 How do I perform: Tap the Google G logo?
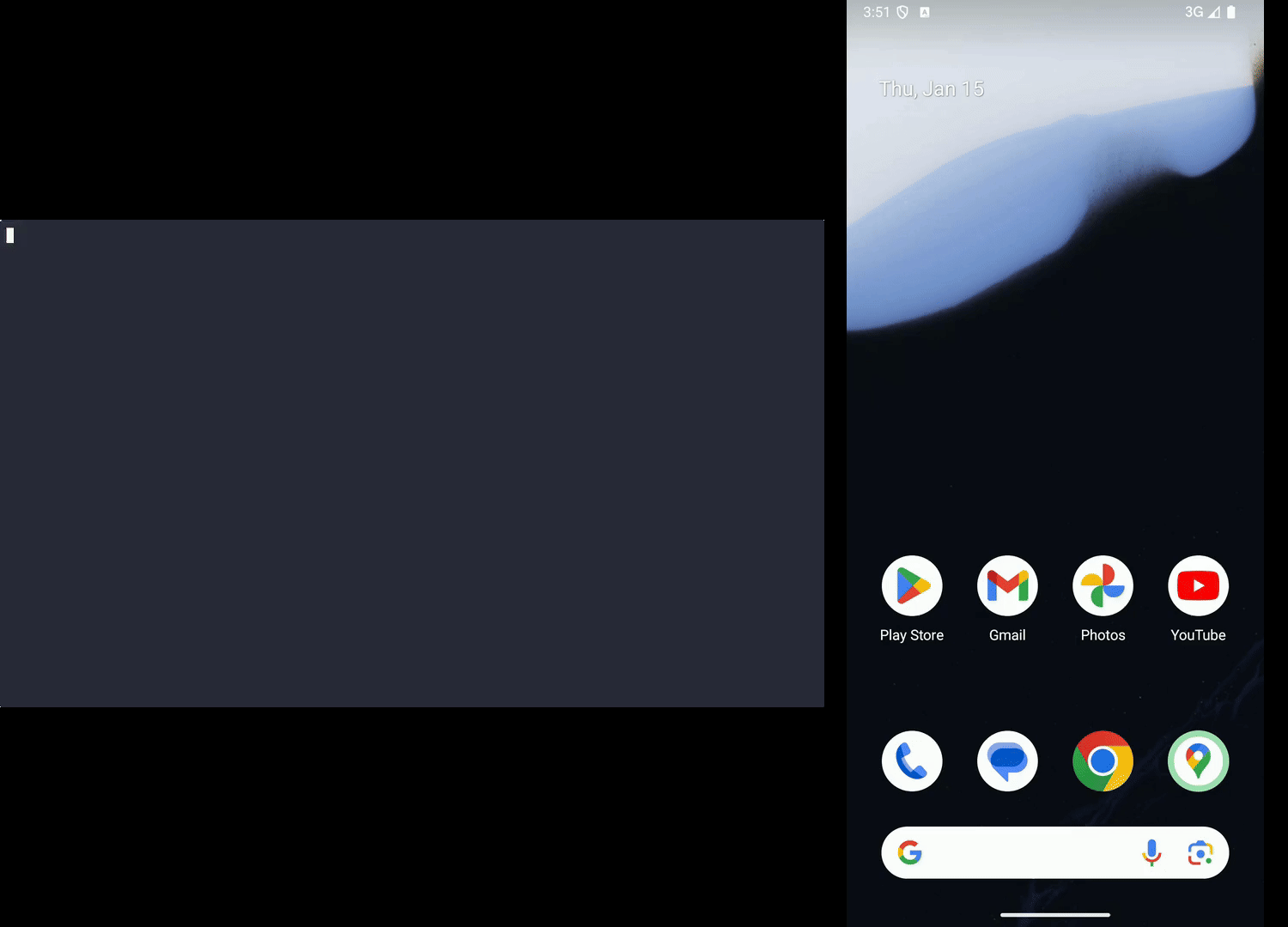click(909, 852)
